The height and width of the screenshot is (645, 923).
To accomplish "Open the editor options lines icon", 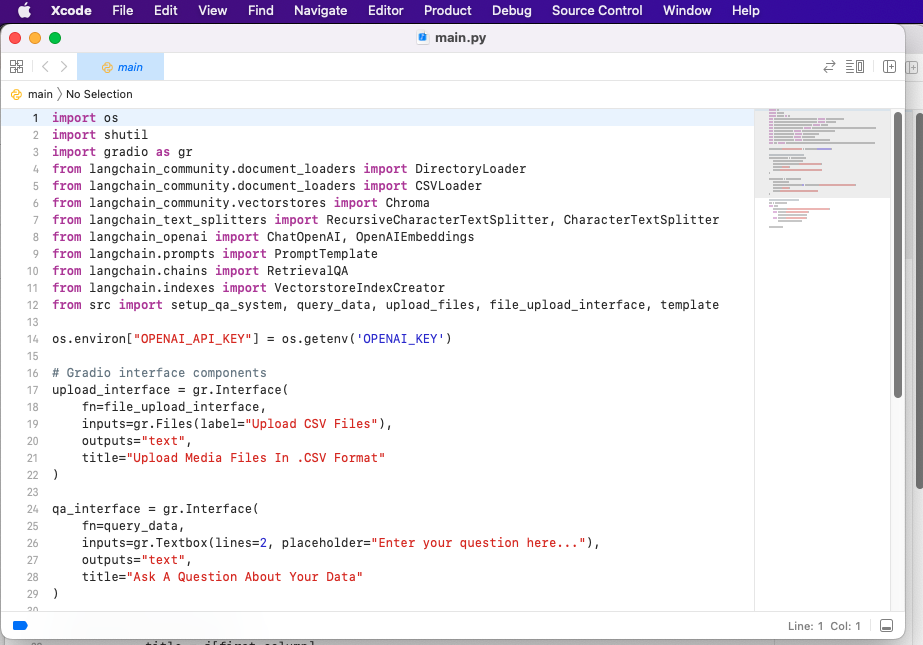I will [x=855, y=67].
